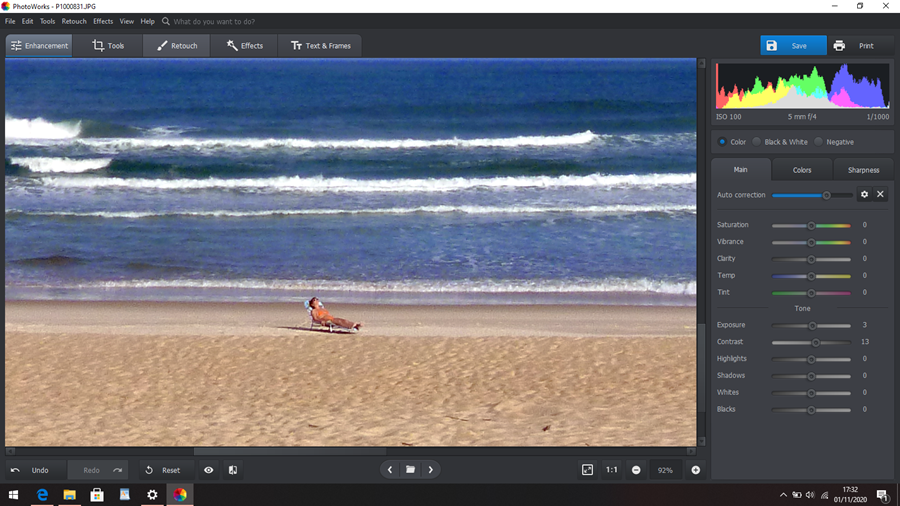The image size is (900, 506).
Task: Open File Explorer from the taskbar
Action: tap(69, 495)
